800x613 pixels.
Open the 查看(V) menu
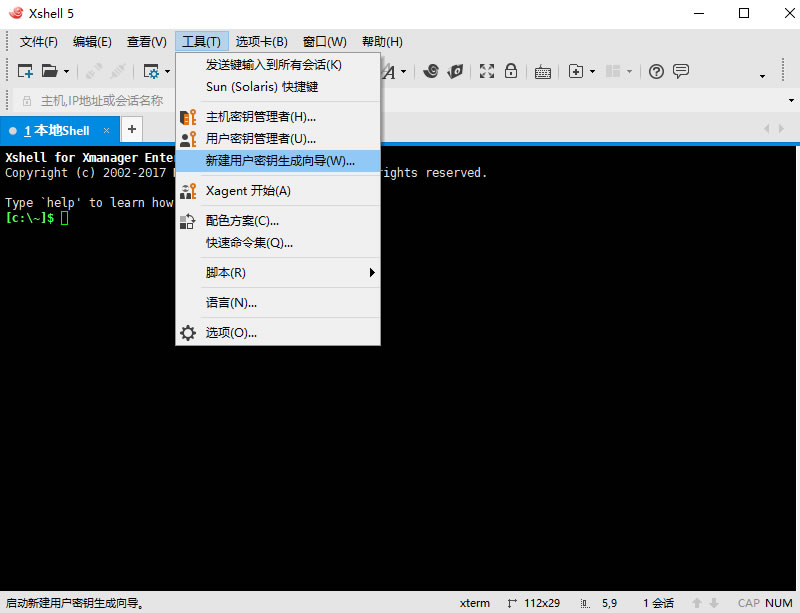click(146, 42)
